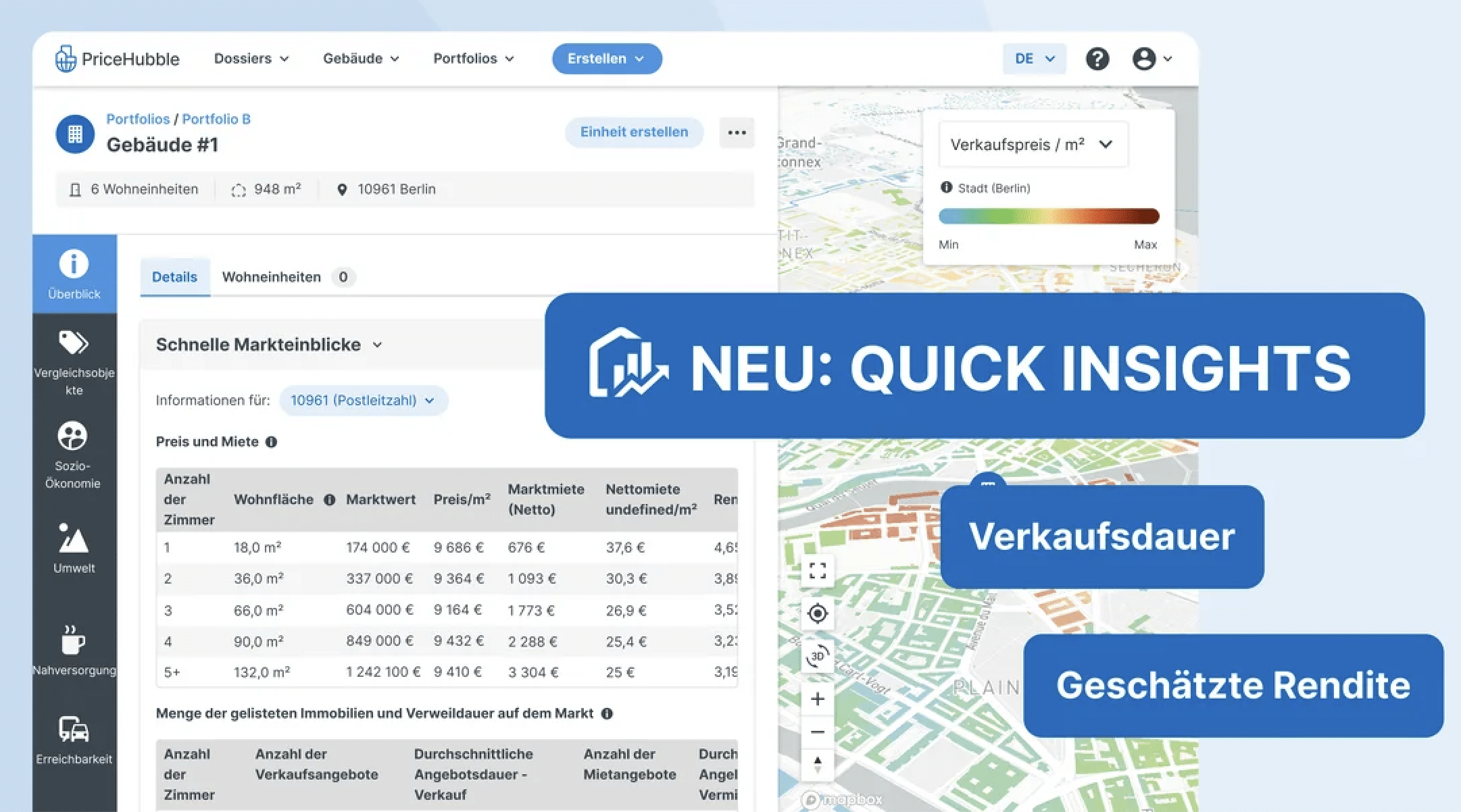
Task: Open the Dossiers dropdown menu
Action: (251, 59)
